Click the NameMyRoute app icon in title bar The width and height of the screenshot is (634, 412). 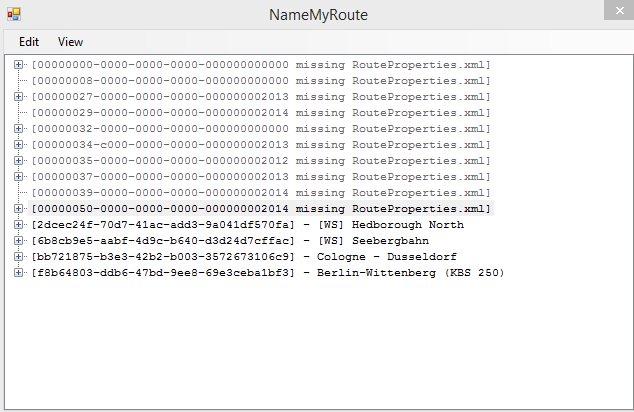click(14, 14)
